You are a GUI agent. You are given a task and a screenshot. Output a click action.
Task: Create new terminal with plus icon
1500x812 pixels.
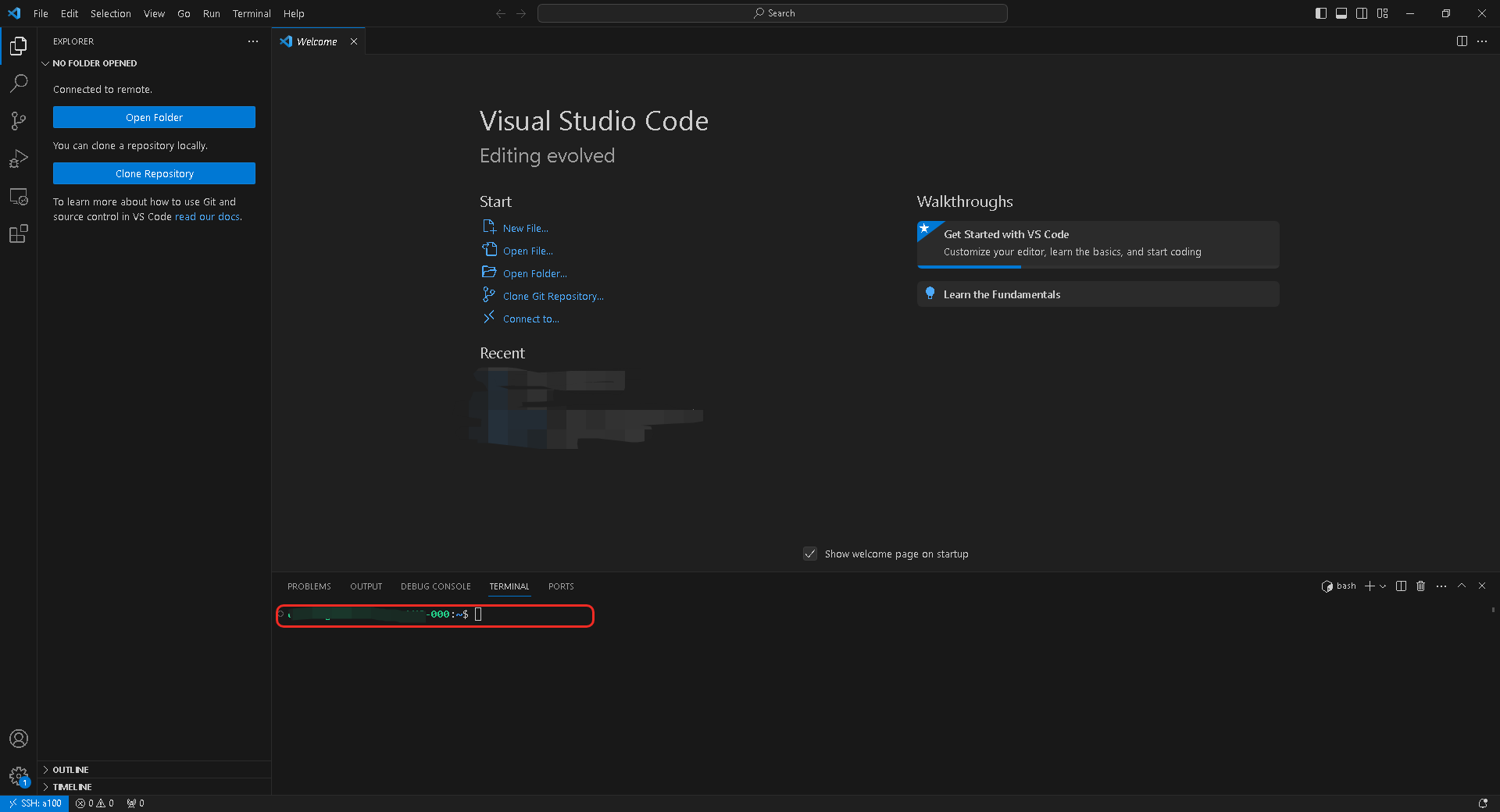[x=1370, y=586]
